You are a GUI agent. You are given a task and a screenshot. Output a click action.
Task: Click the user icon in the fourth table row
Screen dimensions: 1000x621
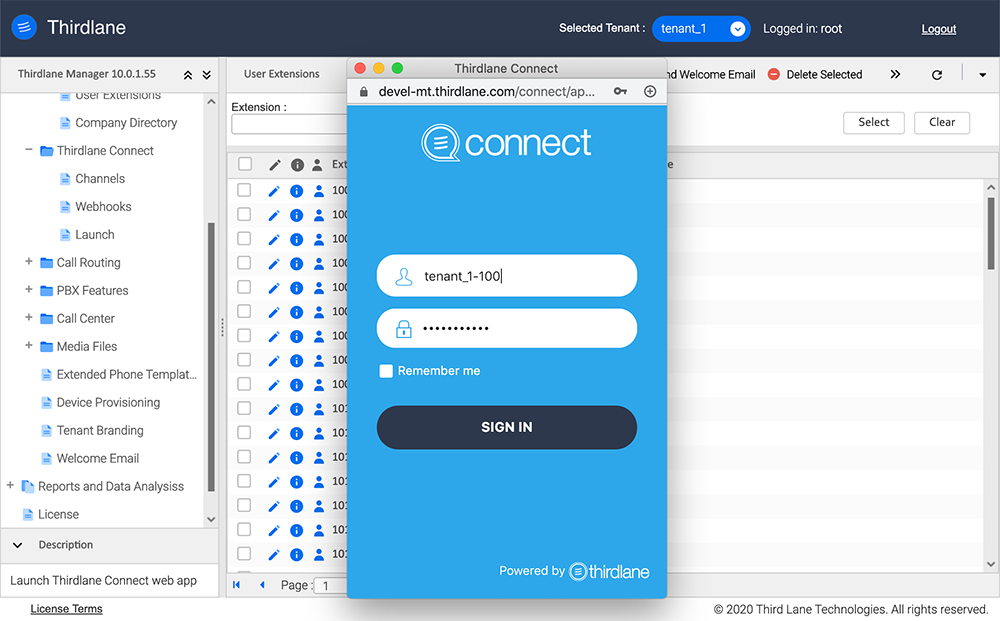pyautogui.click(x=319, y=263)
